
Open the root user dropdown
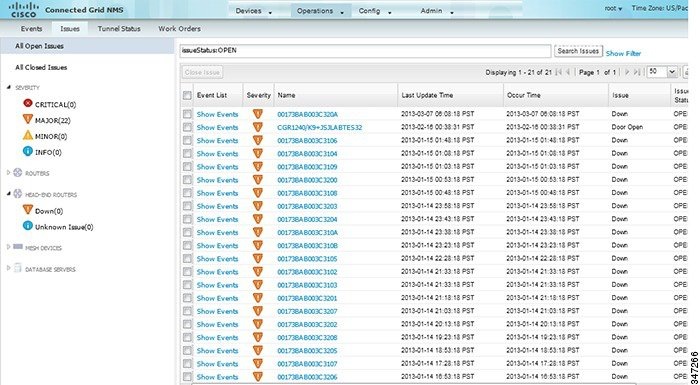coord(613,8)
